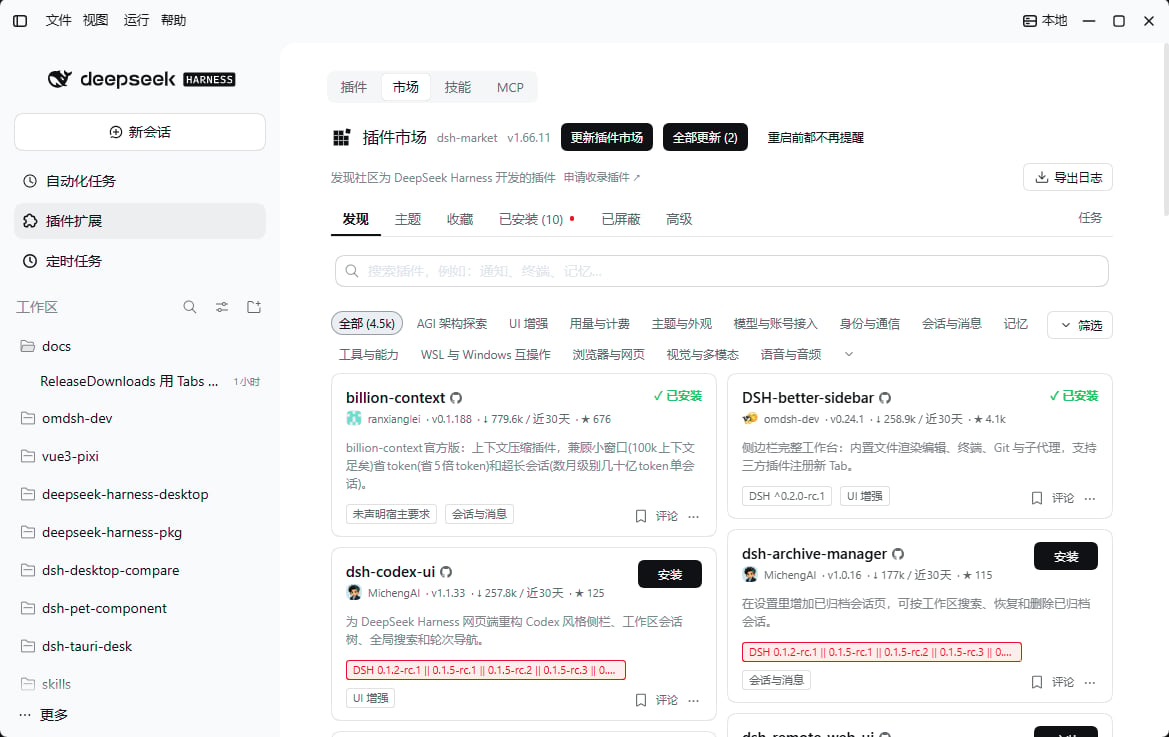Open the 已屏蔽 sub-tab

(621, 219)
